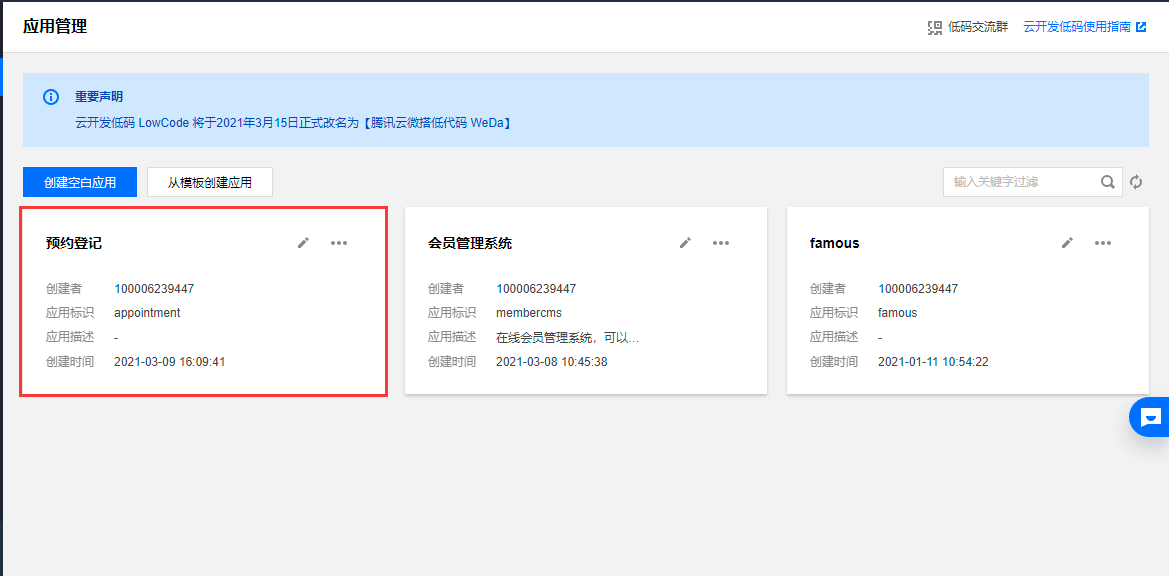
Task: Edit the 会员管理系统 app via pencil icon
Action: coord(685,243)
